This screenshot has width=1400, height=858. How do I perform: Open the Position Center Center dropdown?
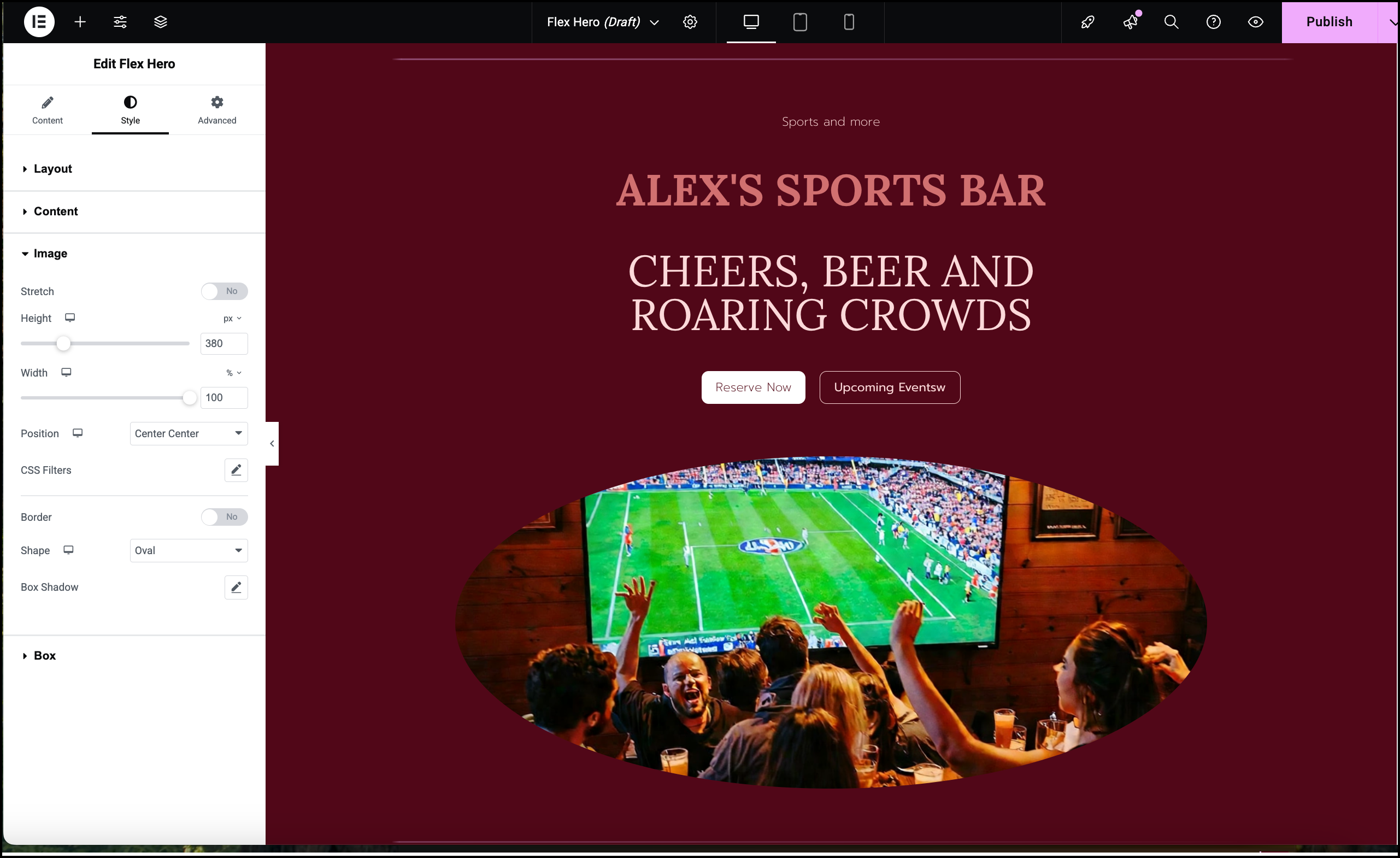coord(188,433)
